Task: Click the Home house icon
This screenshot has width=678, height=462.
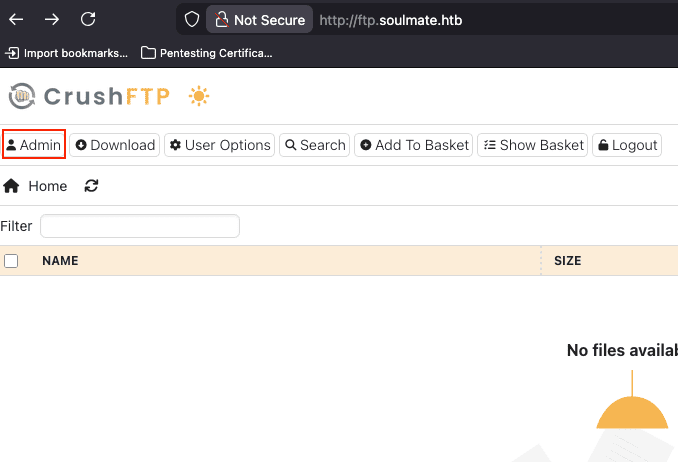Action: pos(12,186)
